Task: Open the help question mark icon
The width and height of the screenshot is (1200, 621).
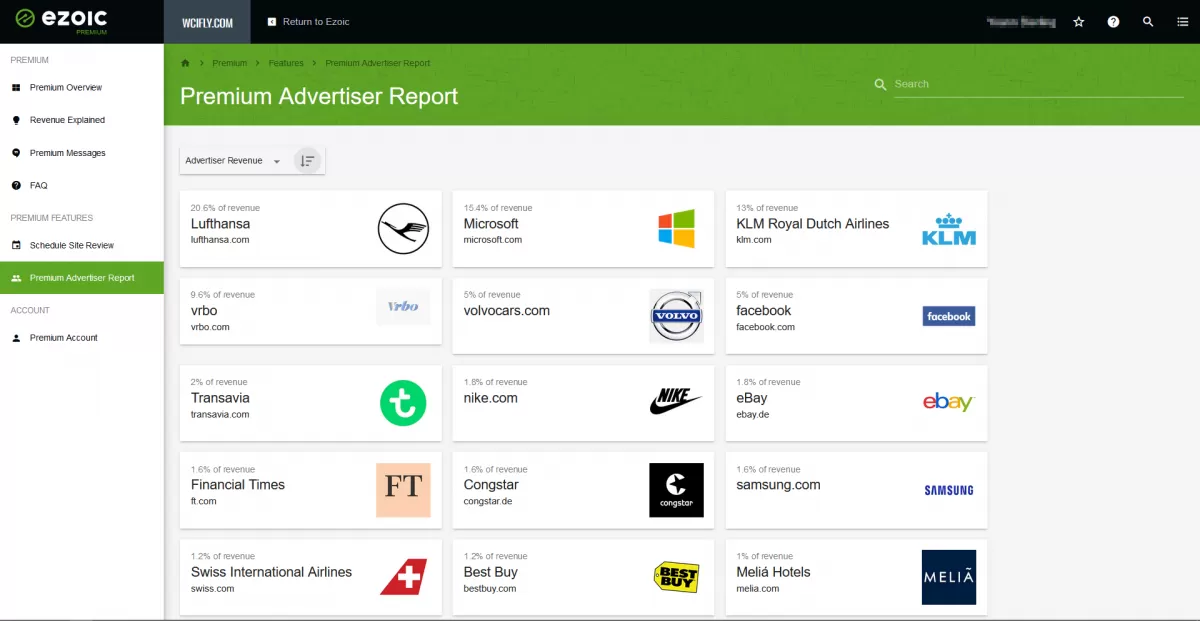Action: coord(1113,22)
